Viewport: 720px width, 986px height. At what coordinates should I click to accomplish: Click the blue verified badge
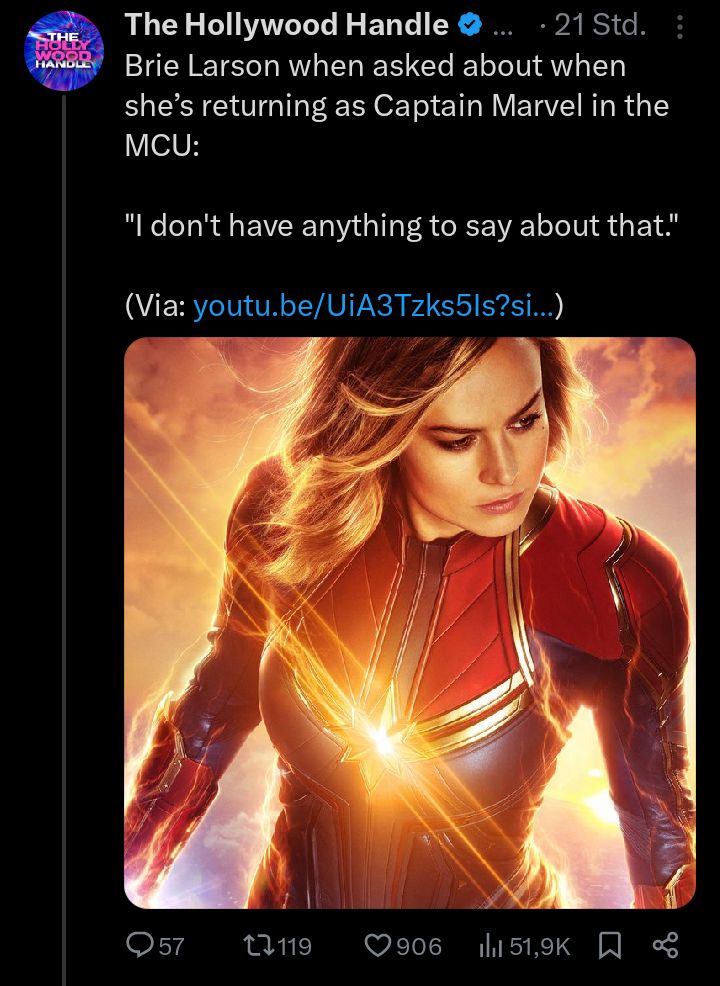[470, 26]
